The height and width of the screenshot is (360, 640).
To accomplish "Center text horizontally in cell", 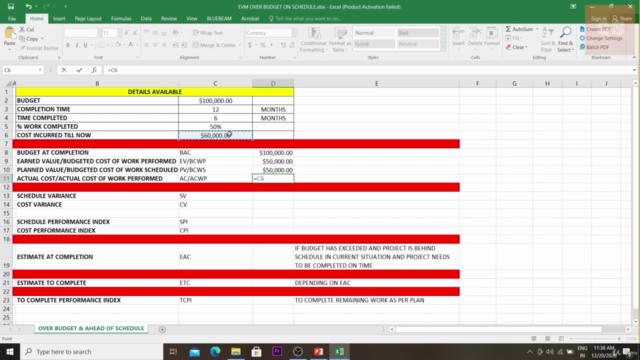I will point(155,45).
